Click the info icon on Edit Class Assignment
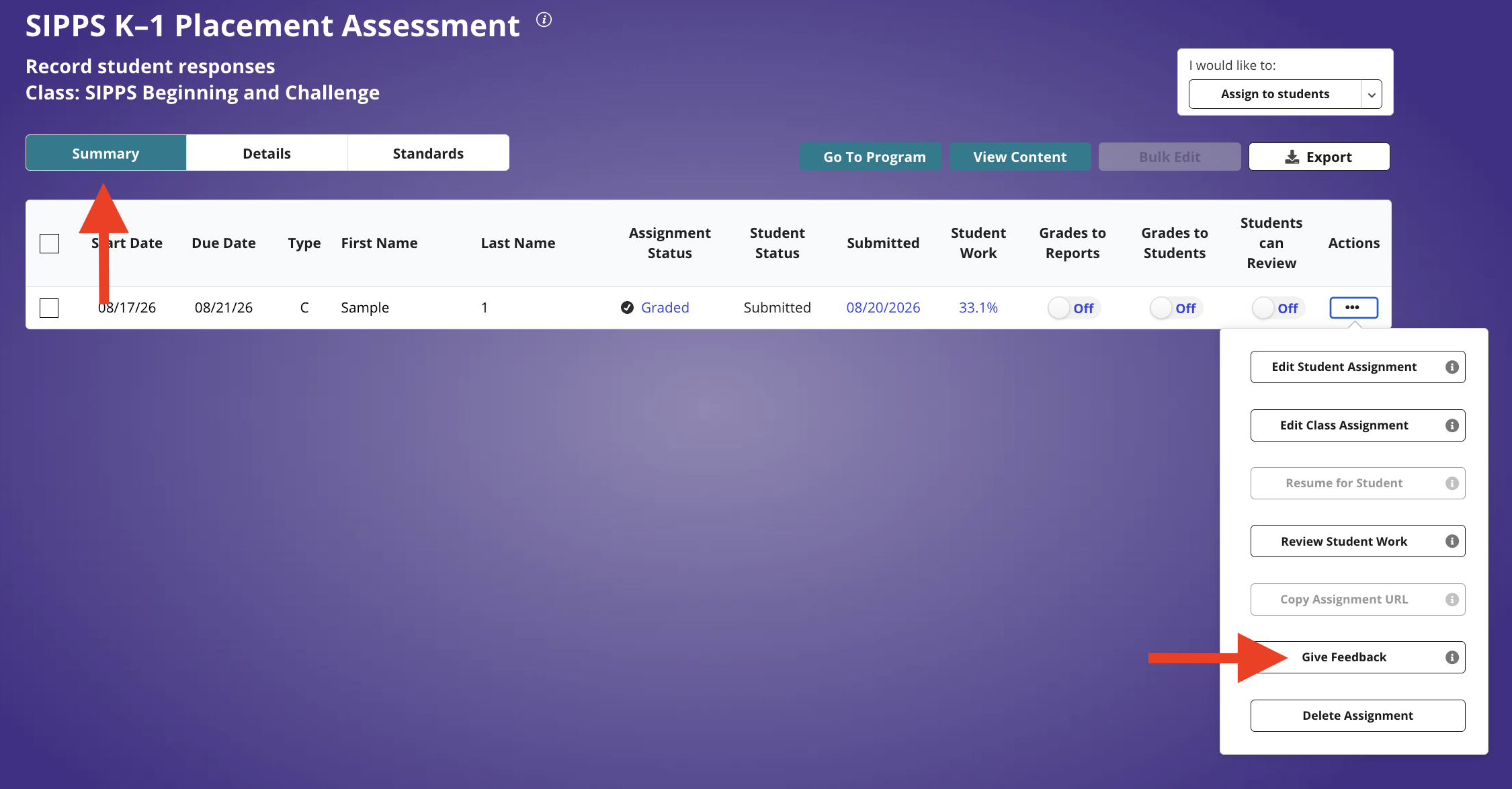Viewport: 1512px width, 789px height. pos(1452,425)
